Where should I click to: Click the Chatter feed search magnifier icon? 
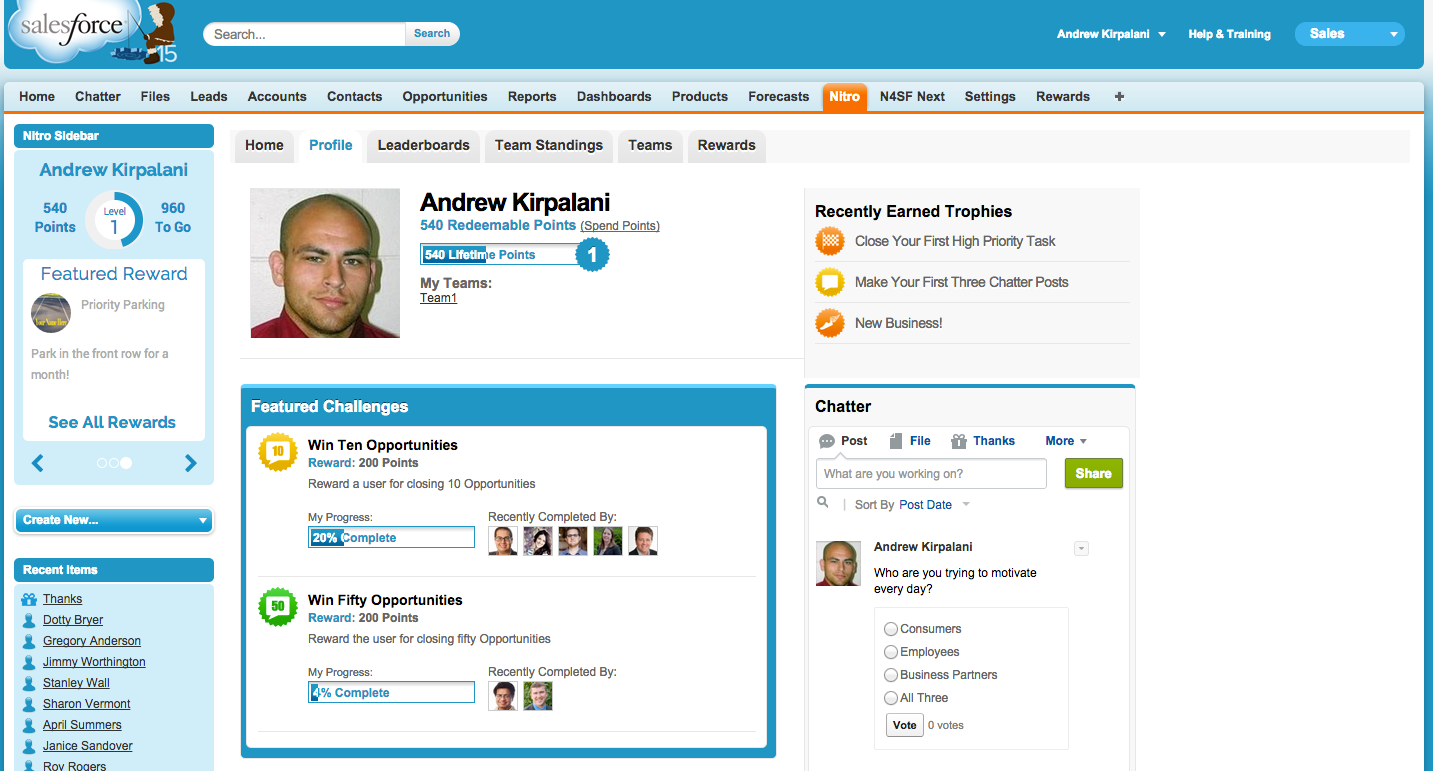tap(823, 503)
